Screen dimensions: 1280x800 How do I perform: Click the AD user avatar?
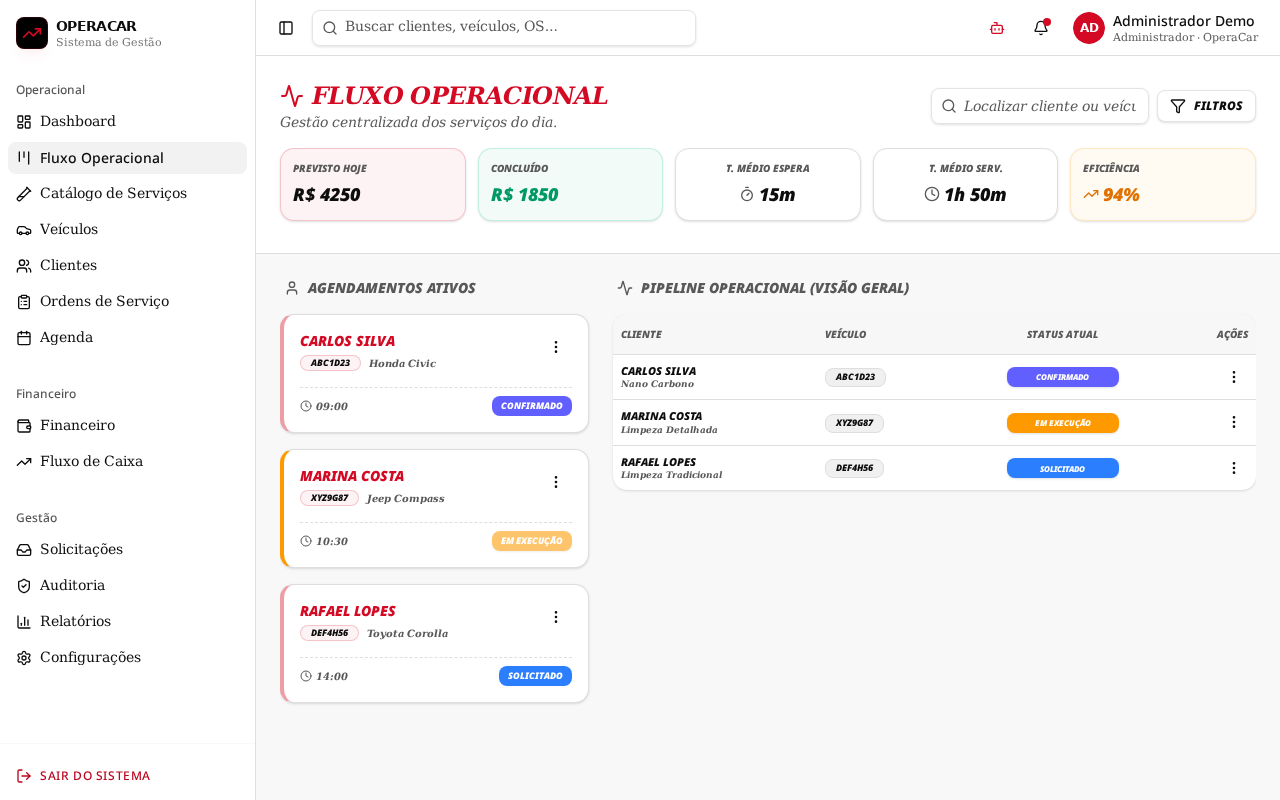[1089, 28]
